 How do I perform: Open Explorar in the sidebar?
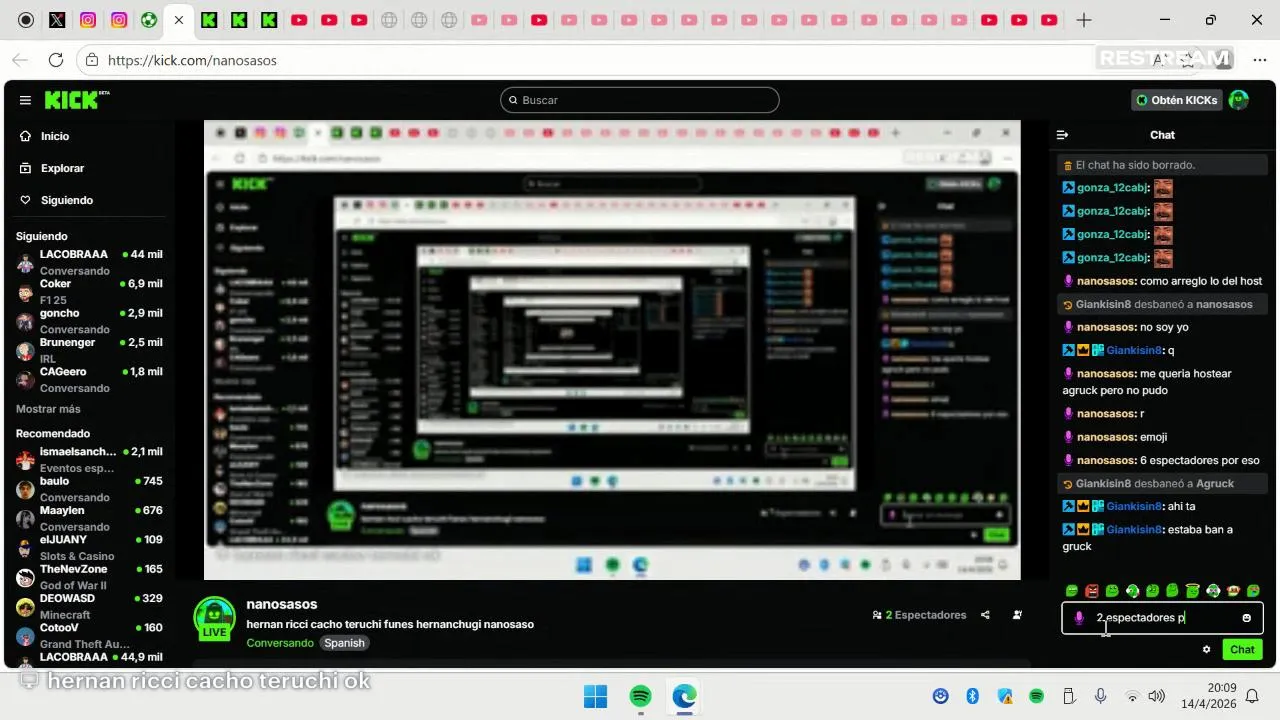coord(62,168)
